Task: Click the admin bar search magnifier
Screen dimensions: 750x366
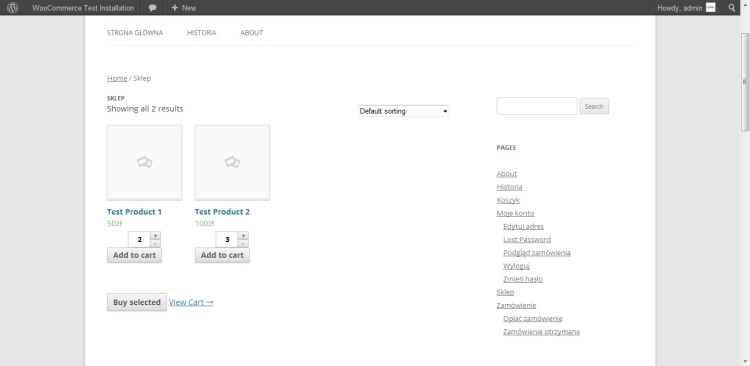Action: pyautogui.click(x=731, y=8)
